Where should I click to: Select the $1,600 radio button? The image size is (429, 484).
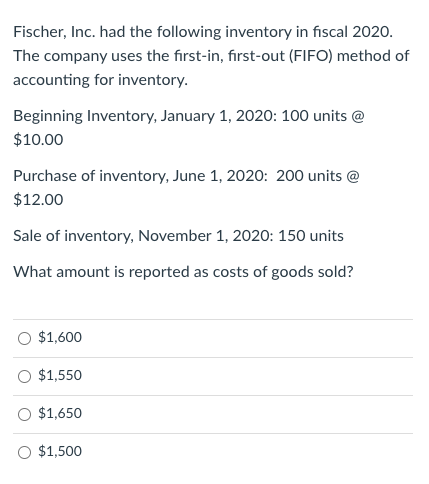coord(24,338)
